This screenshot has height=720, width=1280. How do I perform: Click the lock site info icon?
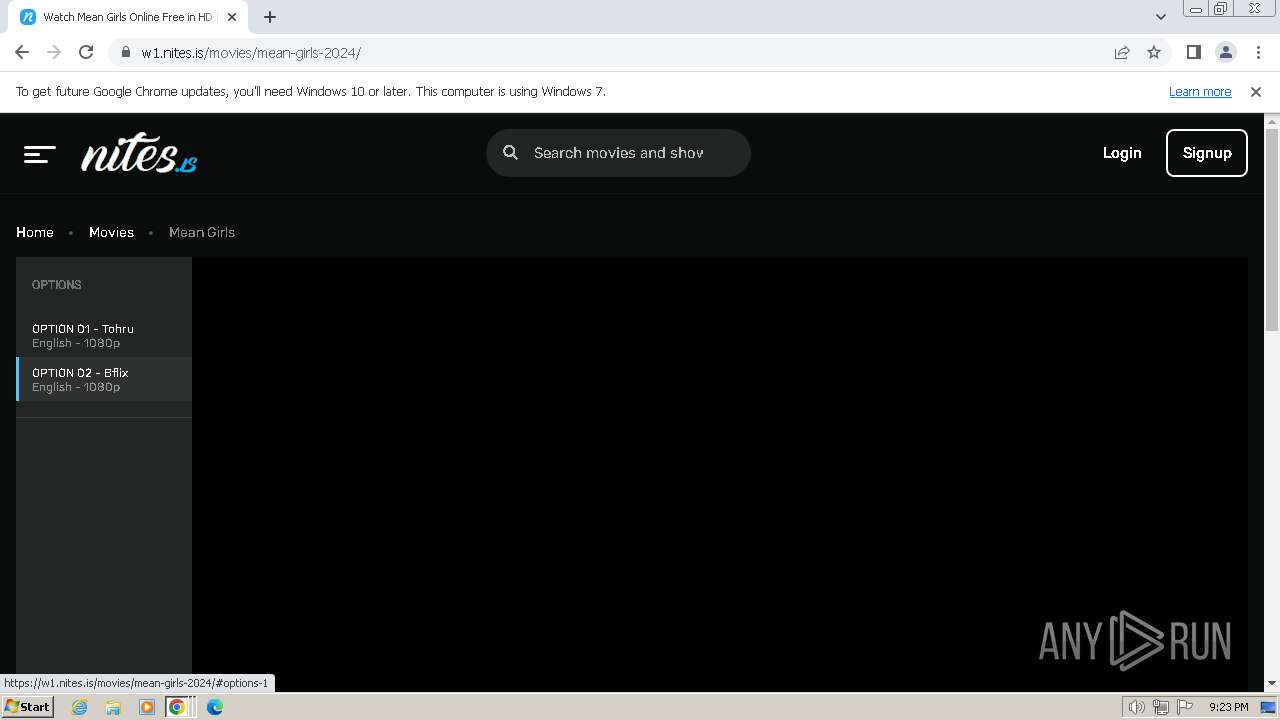(x=125, y=52)
